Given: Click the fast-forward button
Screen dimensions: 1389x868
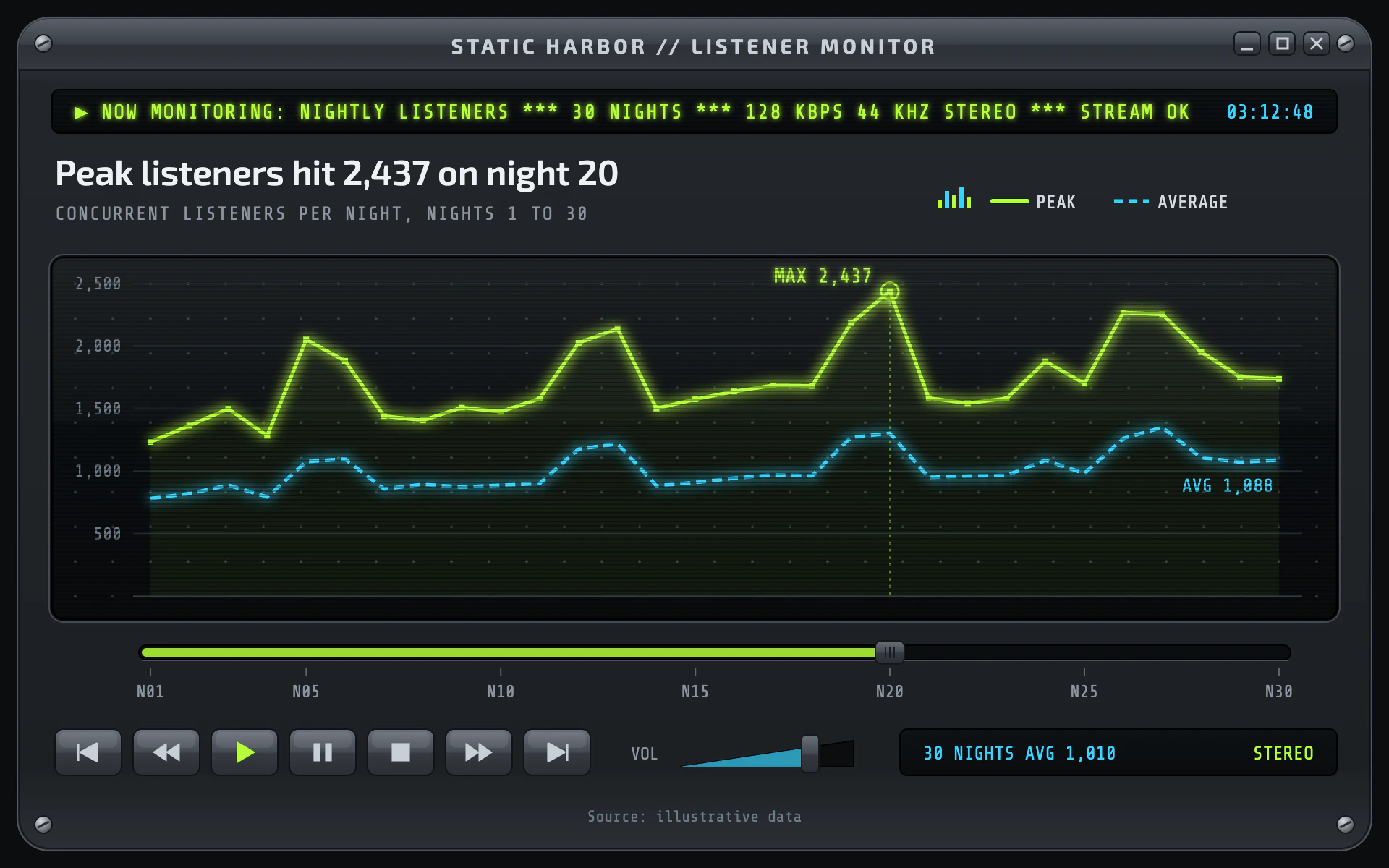Looking at the screenshot, I should [x=479, y=752].
